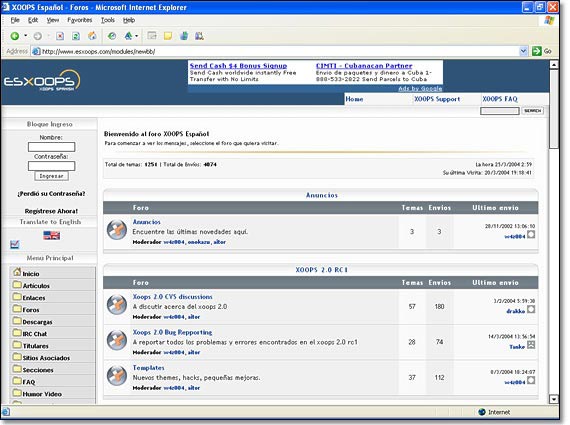Viewport: 570px width, 425px height.
Task: Expand the address bar dropdown list
Action: pos(523,51)
